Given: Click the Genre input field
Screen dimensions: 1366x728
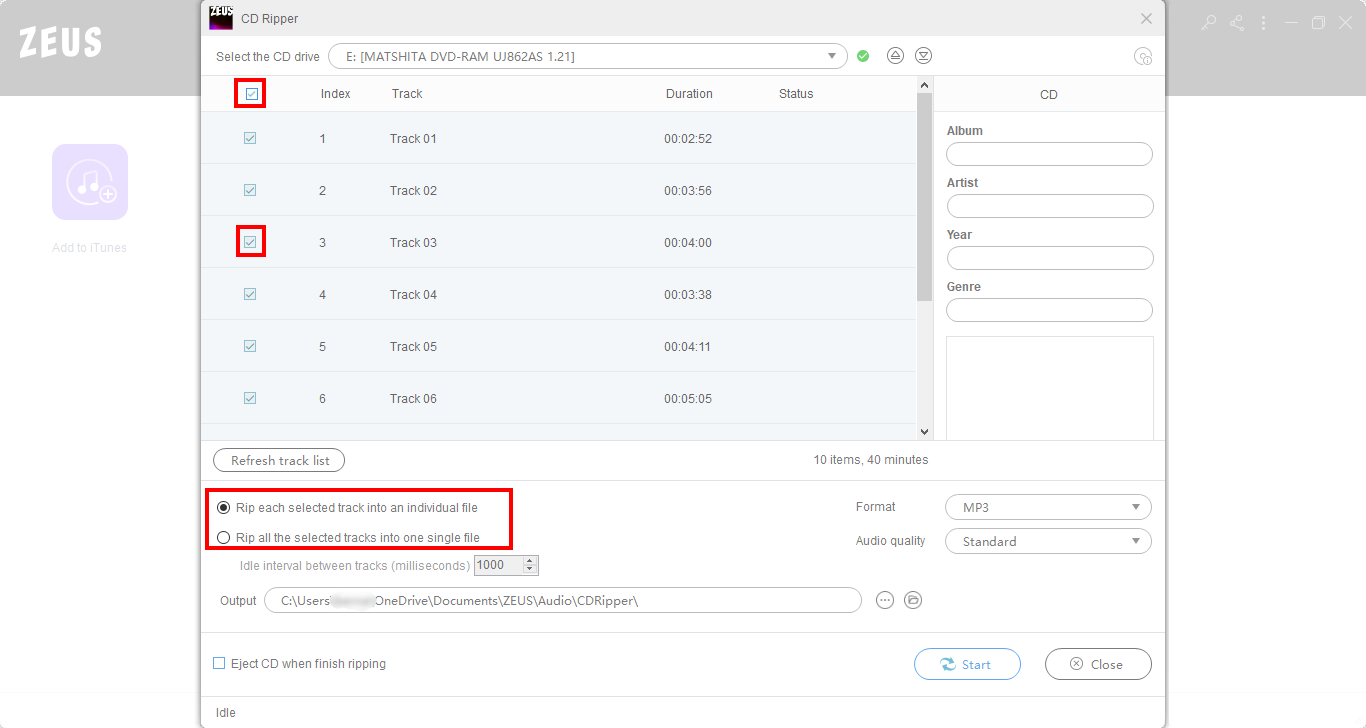Looking at the screenshot, I should tap(1049, 310).
